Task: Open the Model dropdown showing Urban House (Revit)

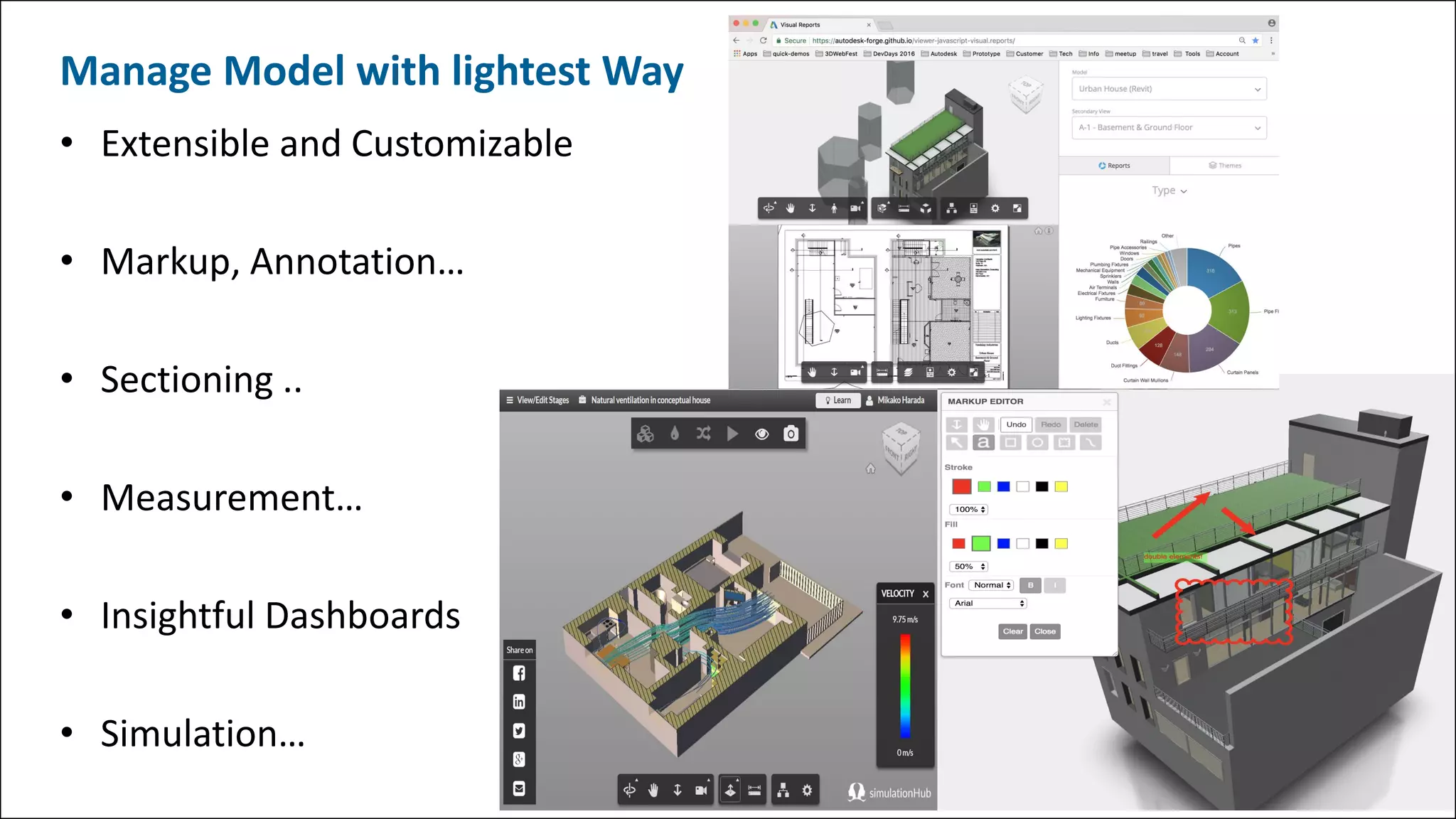Action: point(1169,89)
